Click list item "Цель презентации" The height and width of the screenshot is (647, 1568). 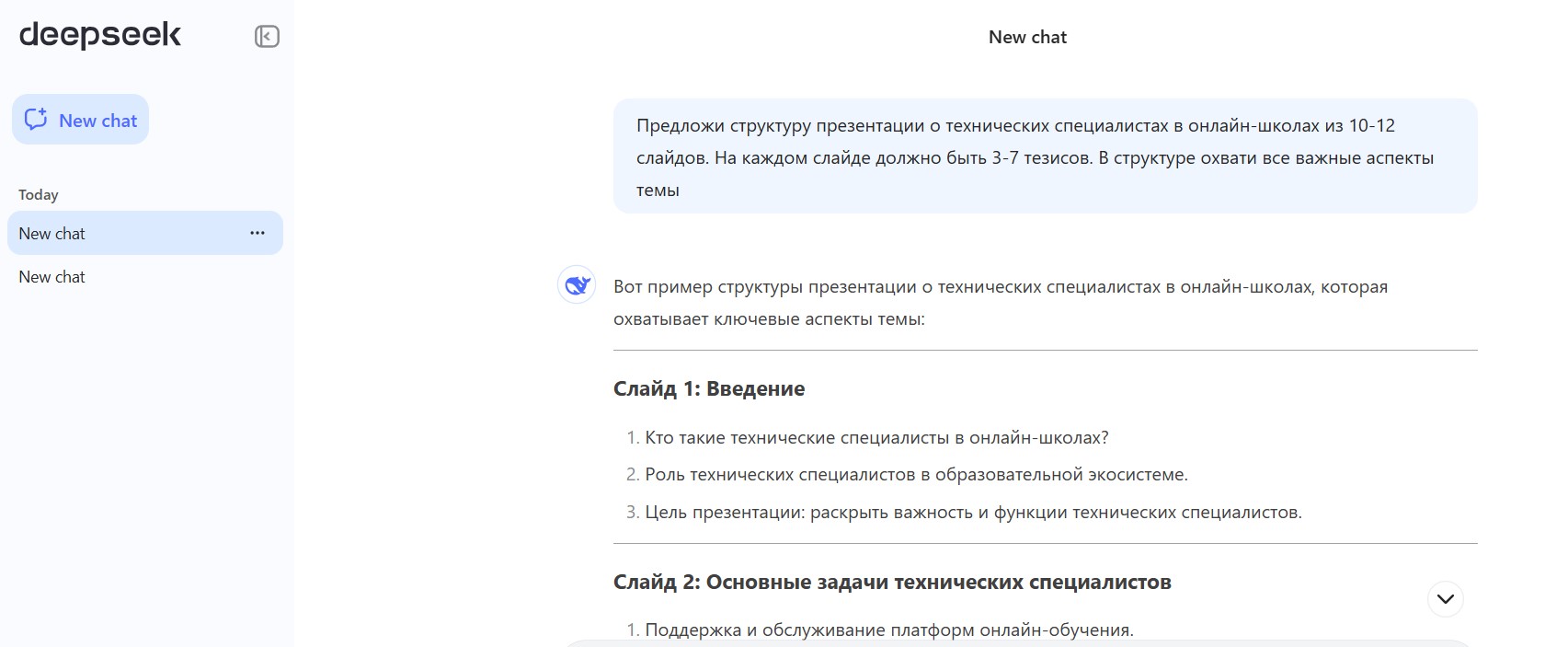click(x=972, y=513)
